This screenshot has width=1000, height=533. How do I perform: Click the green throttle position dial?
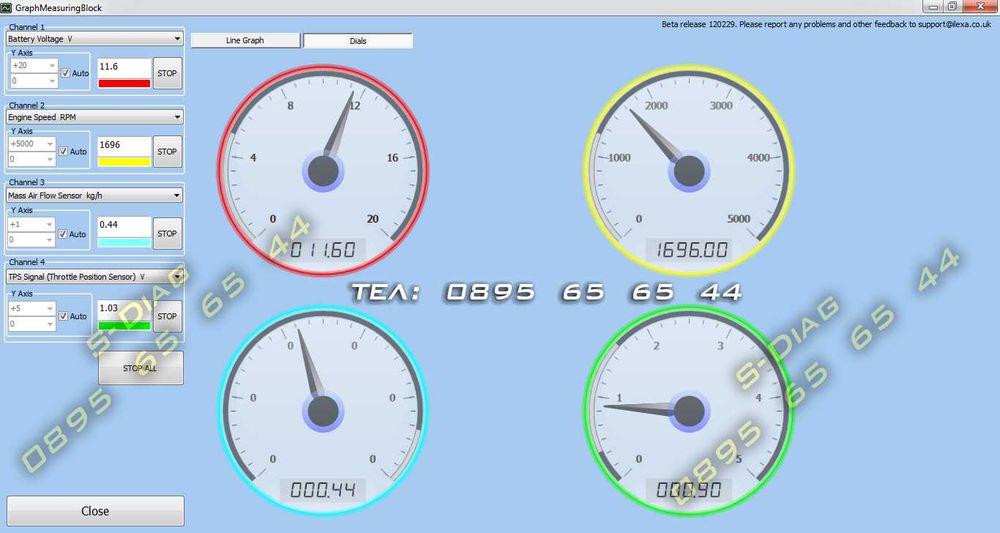(689, 411)
